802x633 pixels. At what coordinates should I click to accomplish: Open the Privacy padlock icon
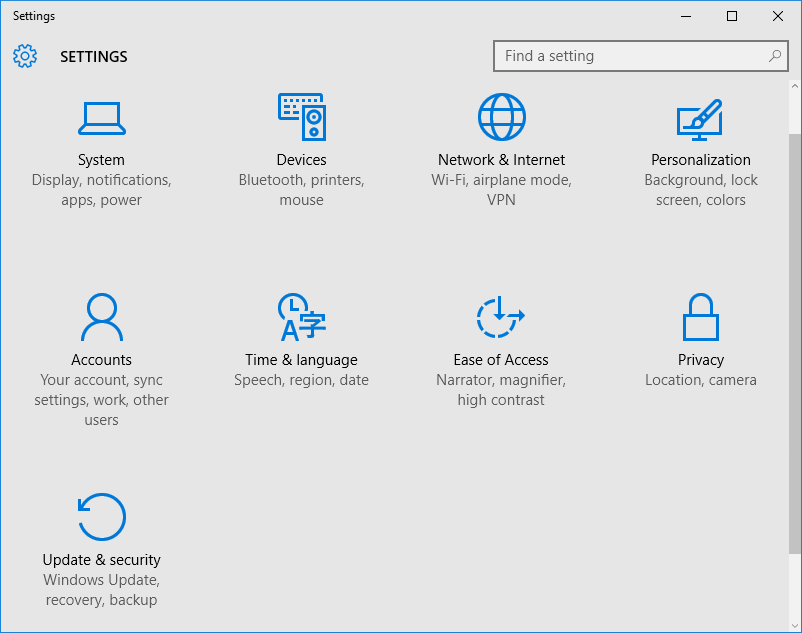701,317
